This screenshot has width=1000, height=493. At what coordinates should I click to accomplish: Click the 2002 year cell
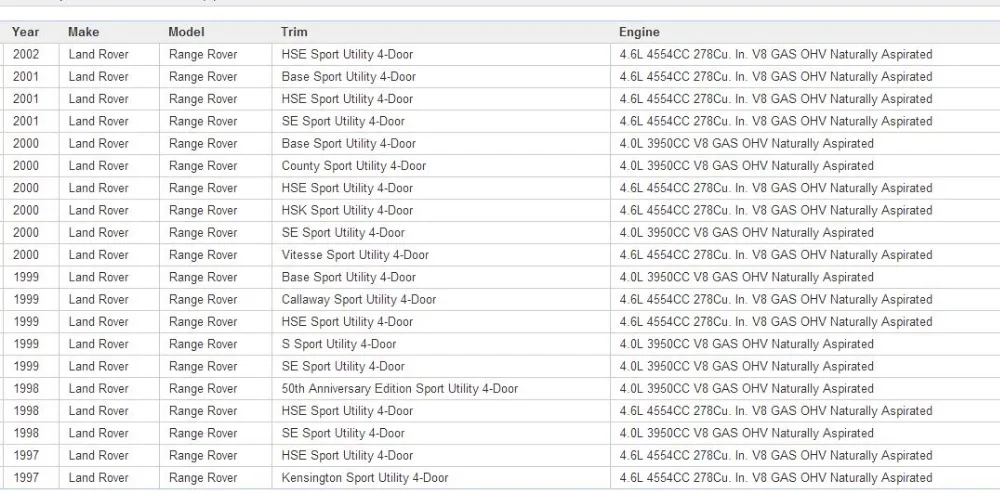coord(26,54)
